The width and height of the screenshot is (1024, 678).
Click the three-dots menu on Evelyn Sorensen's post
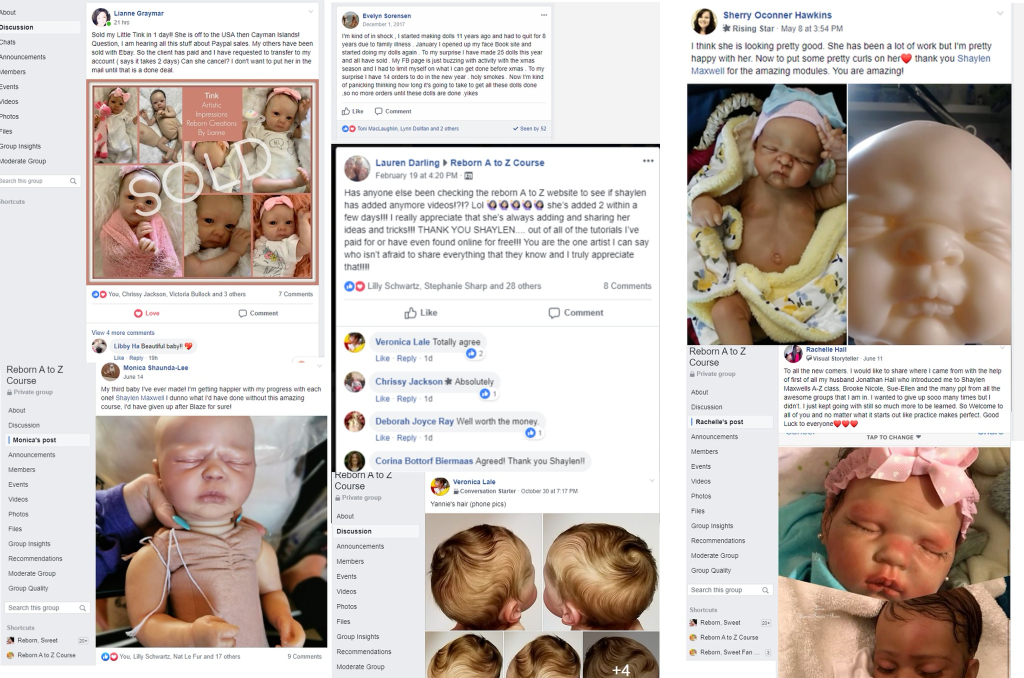(x=544, y=15)
